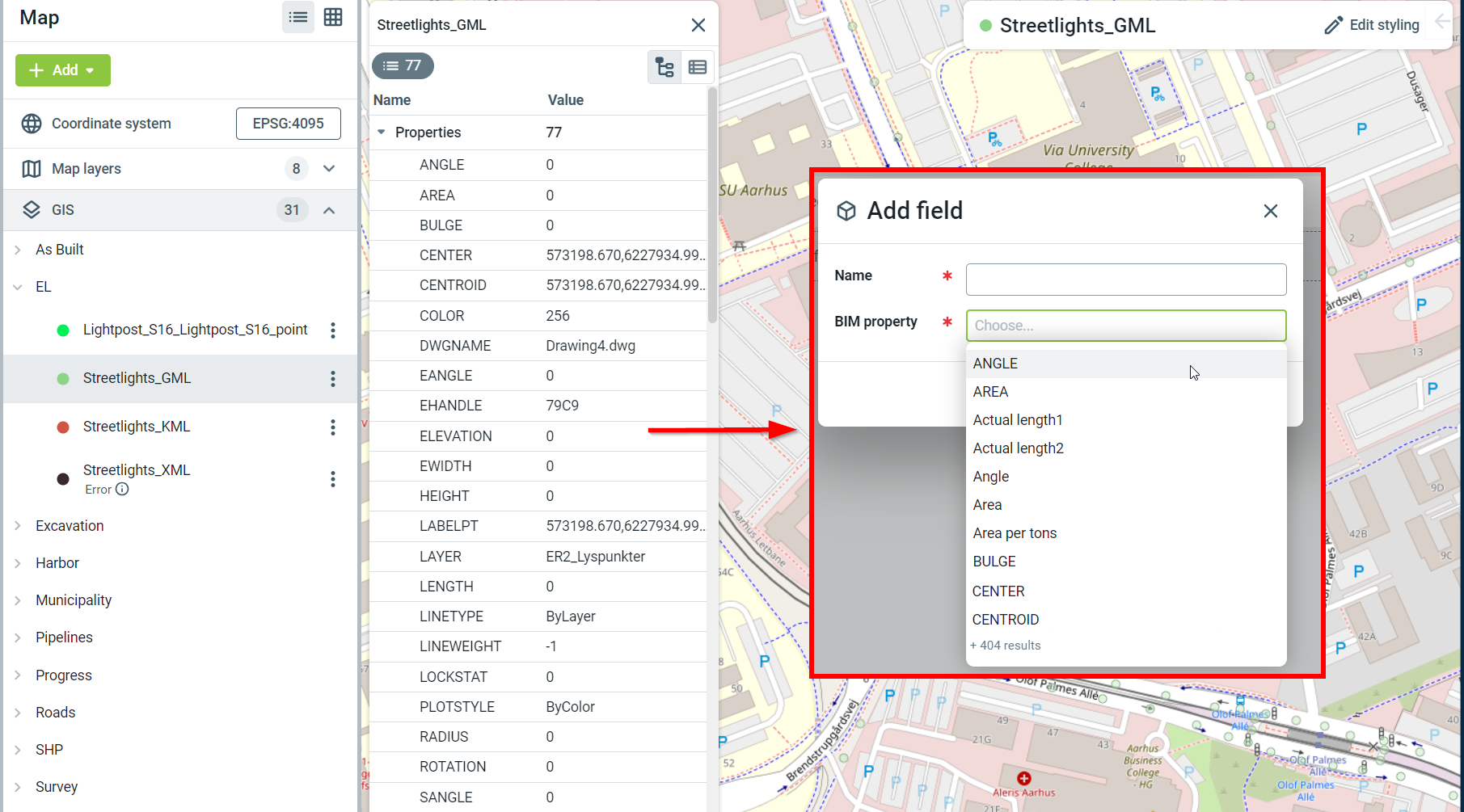This screenshot has height=812, width=1464.
Task: Toggle the 77 properties count filter
Action: pos(403,65)
